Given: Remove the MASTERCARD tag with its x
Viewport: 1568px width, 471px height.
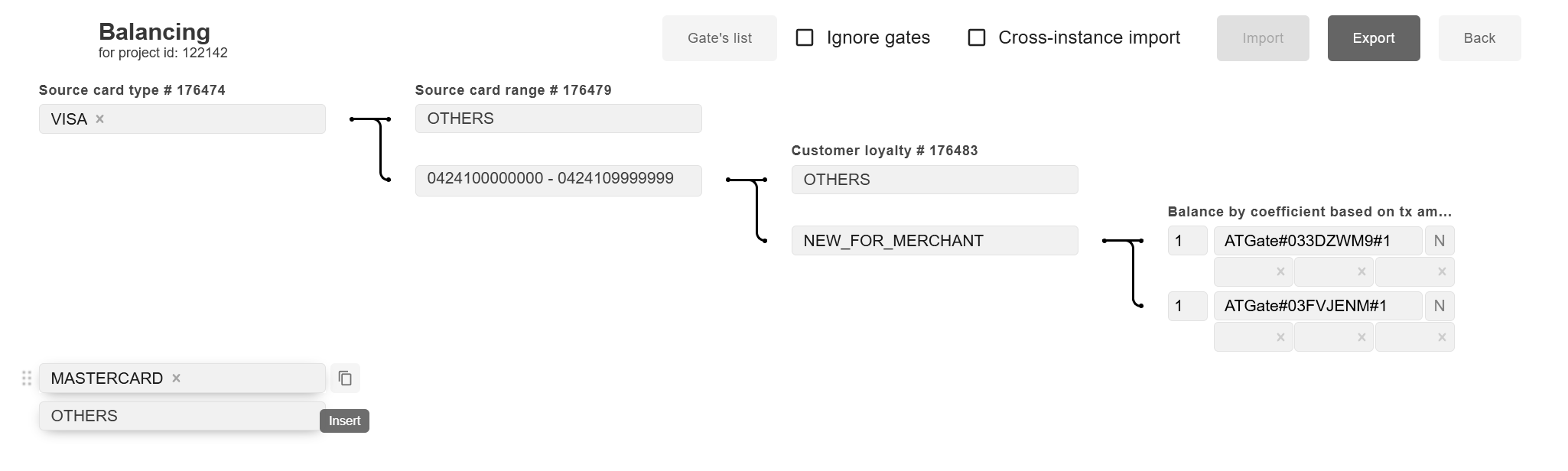Looking at the screenshot, I should [x=176, y=378].
